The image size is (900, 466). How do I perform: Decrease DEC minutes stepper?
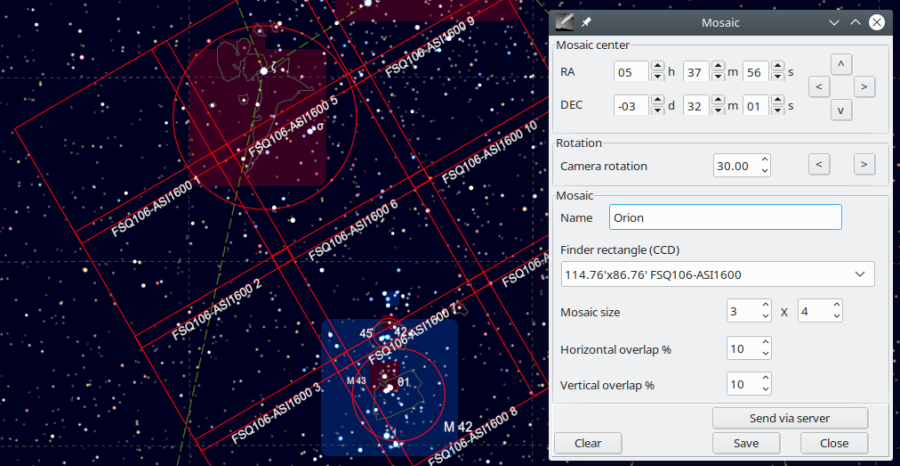pyautogui.click(x=717, y=110)
